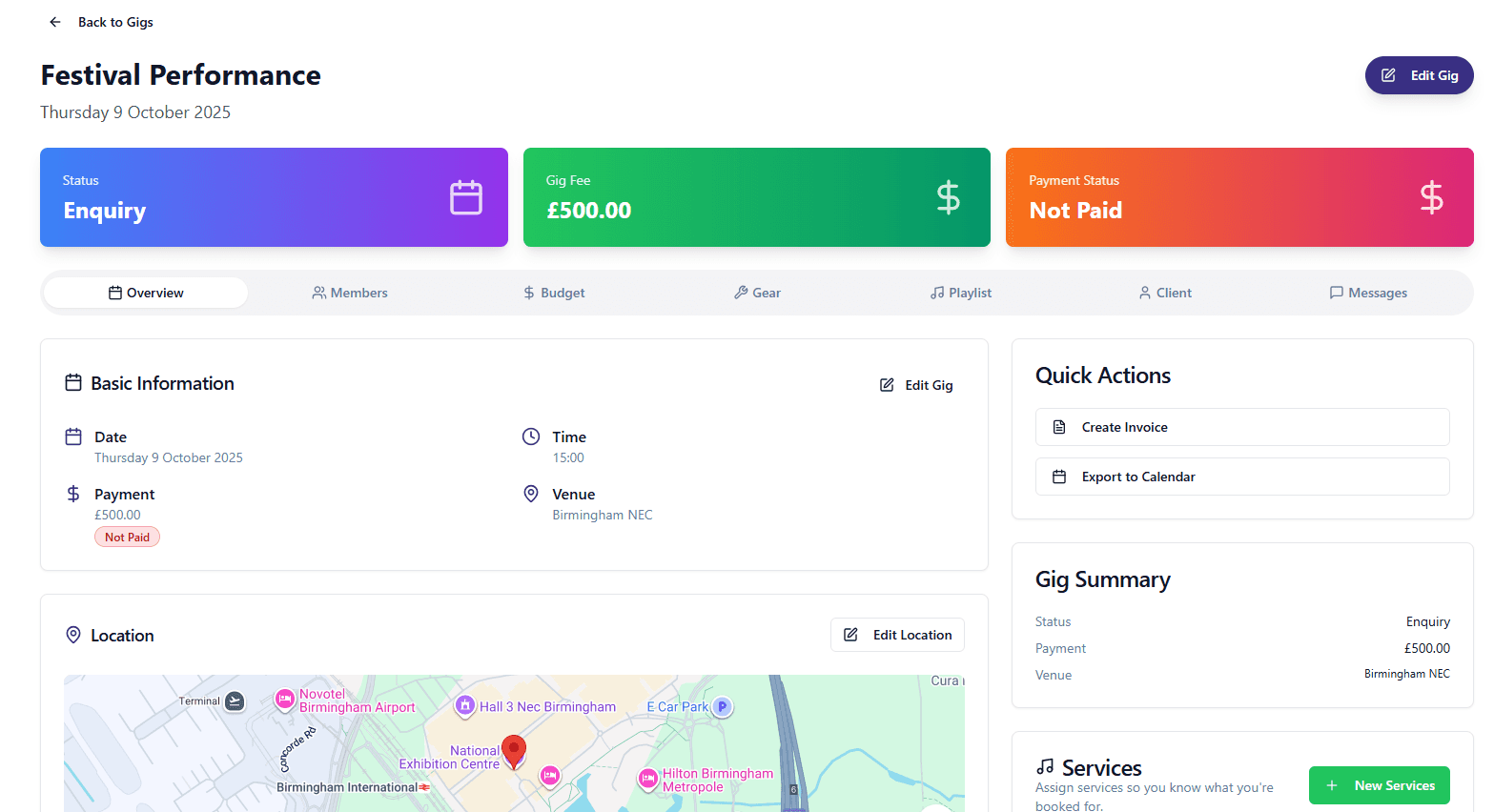Select the Gear tab
The image size is (1494, 812).
coord(757,293)
